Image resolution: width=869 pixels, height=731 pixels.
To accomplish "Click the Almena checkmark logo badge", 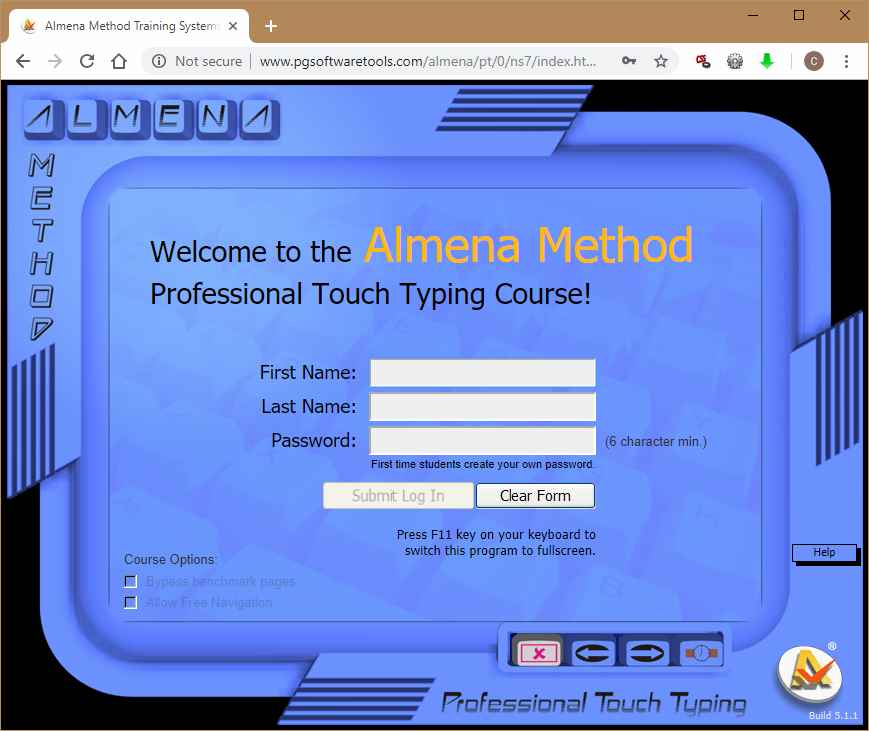I will (x=810, y=673).
